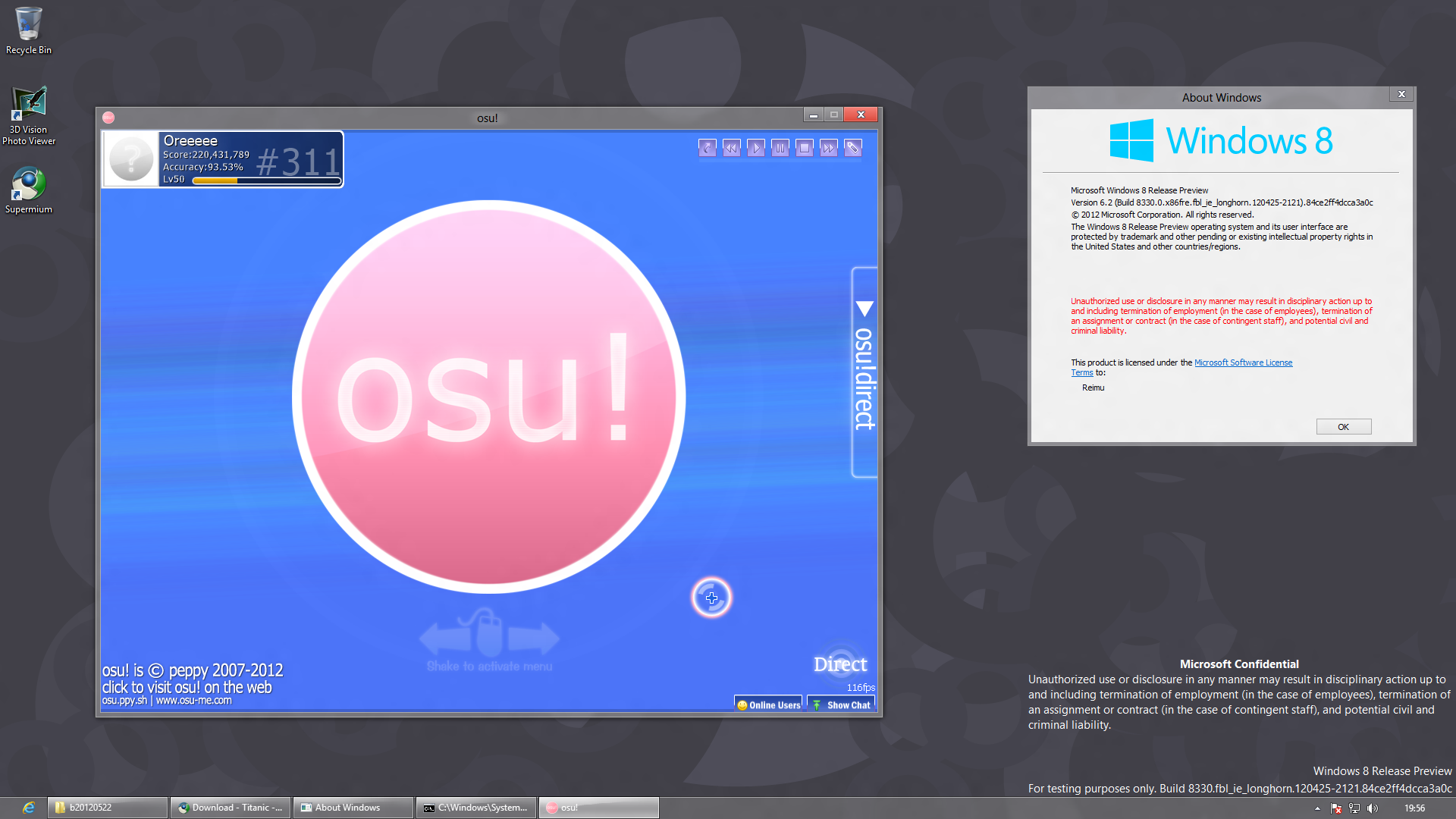Switch to osu! taskbar item
Viewport: 1456px width, 819px height.
[599, 808]
